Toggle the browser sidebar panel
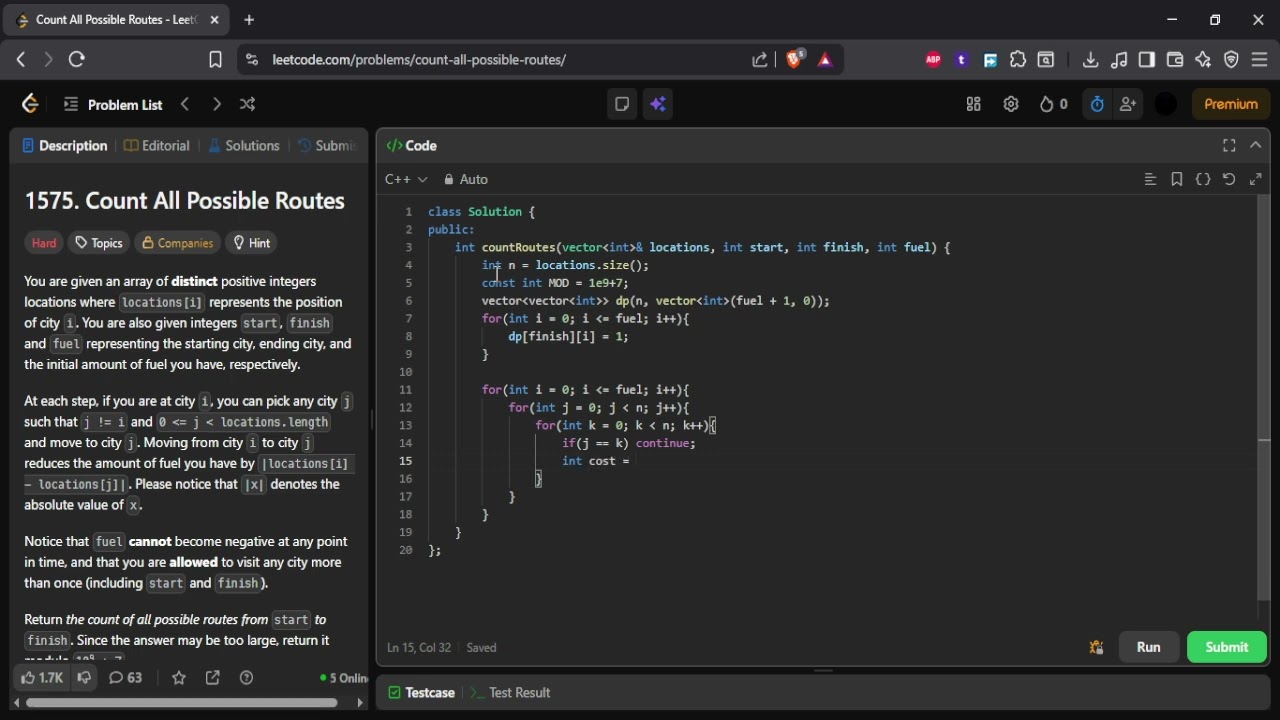The height and width of the screenshot is (720, 1280). click(1147, 59)
